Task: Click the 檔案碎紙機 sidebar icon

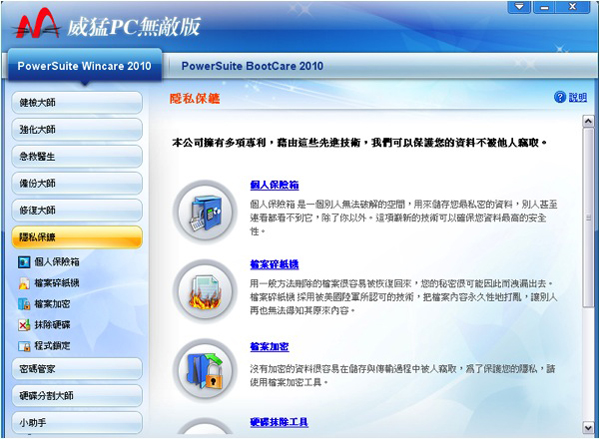Action: coord(24,283)
